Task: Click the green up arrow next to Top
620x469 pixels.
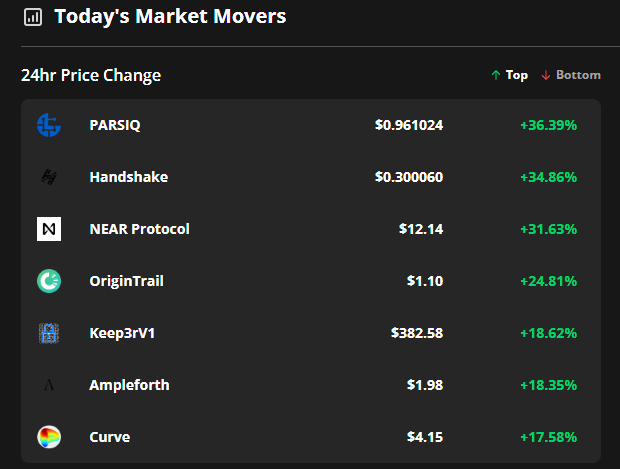Action: point(496,75)
